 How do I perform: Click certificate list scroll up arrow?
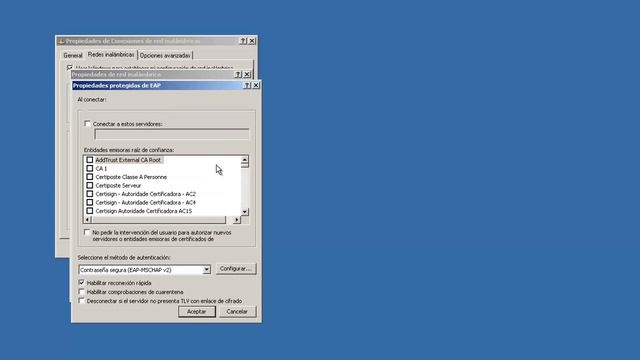244,160
